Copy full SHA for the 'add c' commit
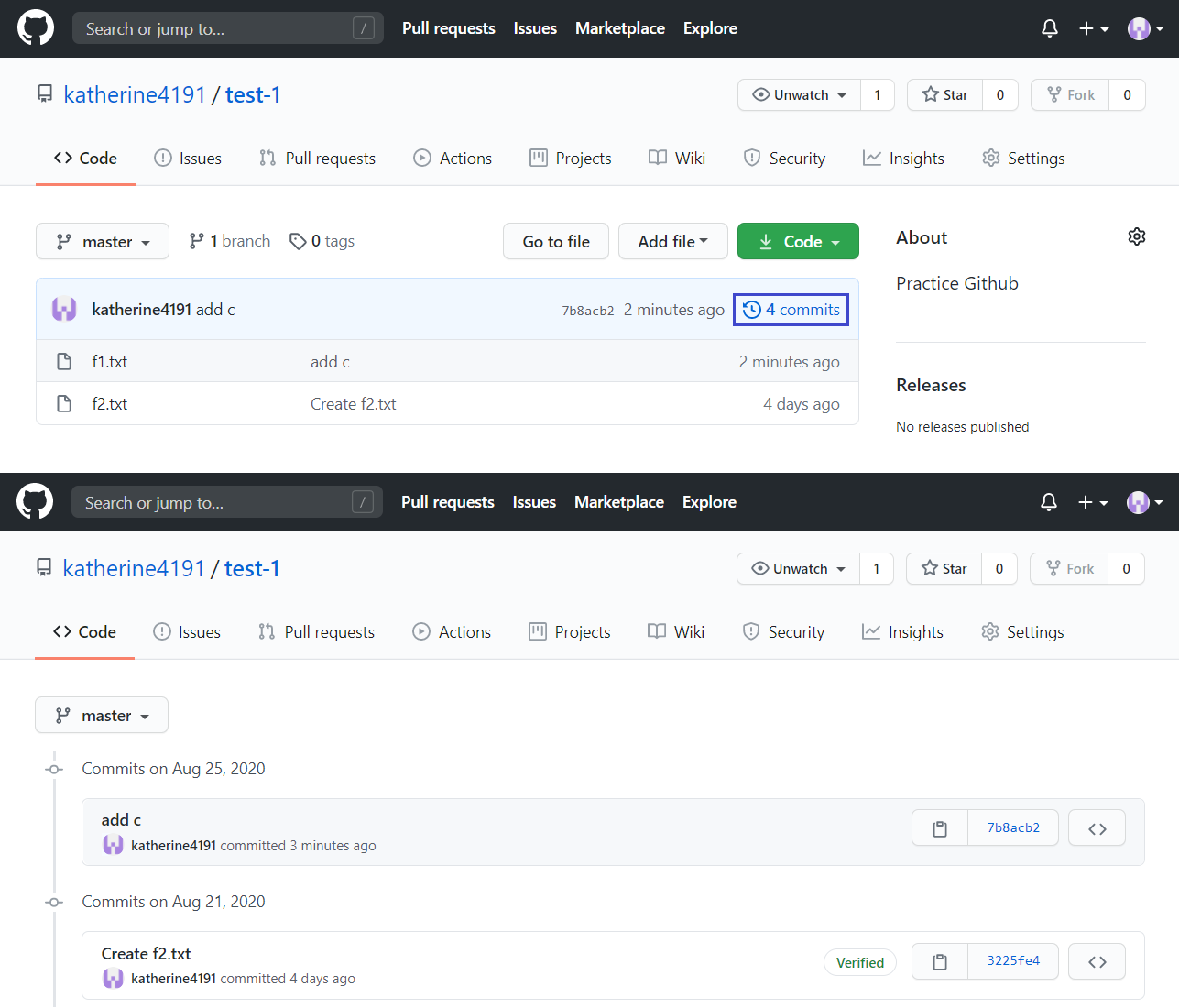Screen dimensions: 1179x1008 (x=940, y=828)
